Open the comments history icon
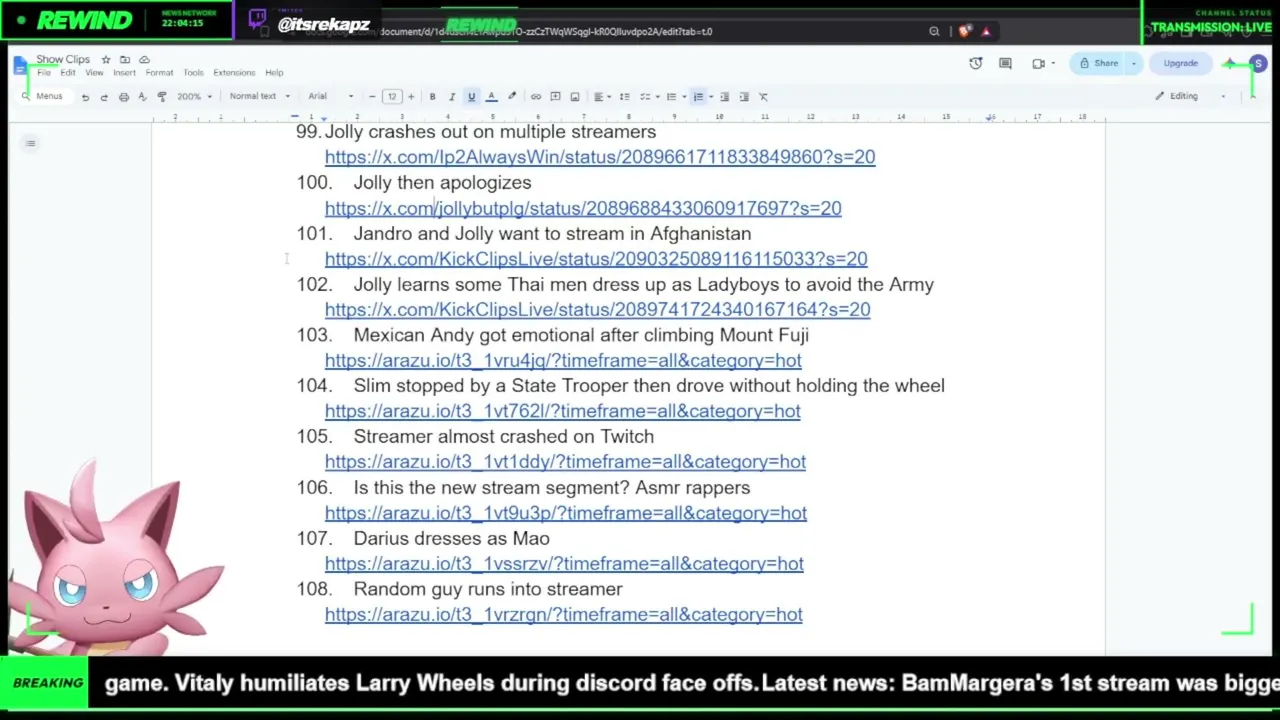1280x720 pixels. [x=1006, y=64]
